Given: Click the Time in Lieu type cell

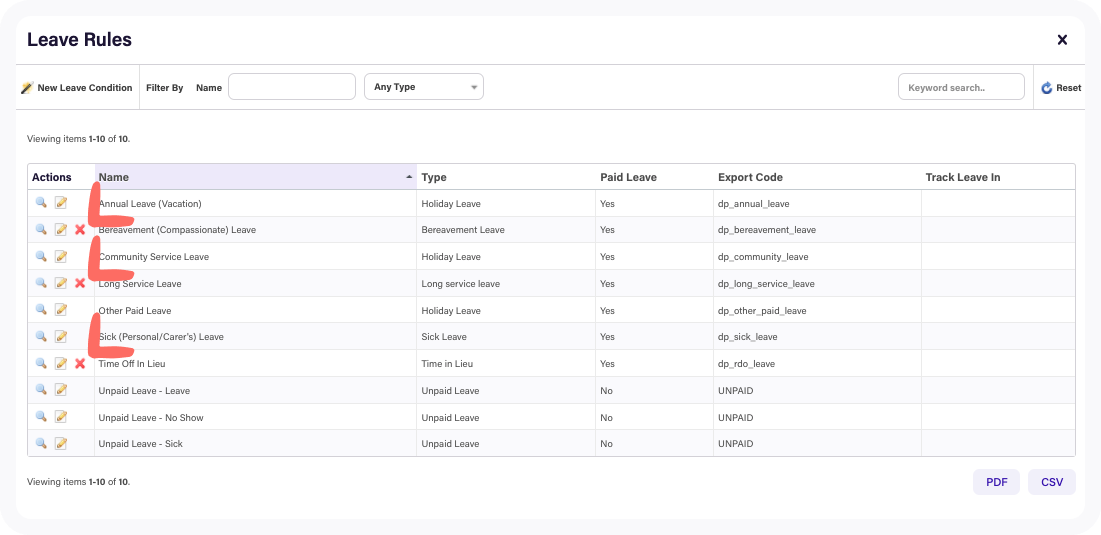Looking at the screenshot, I should pos(506,364).
